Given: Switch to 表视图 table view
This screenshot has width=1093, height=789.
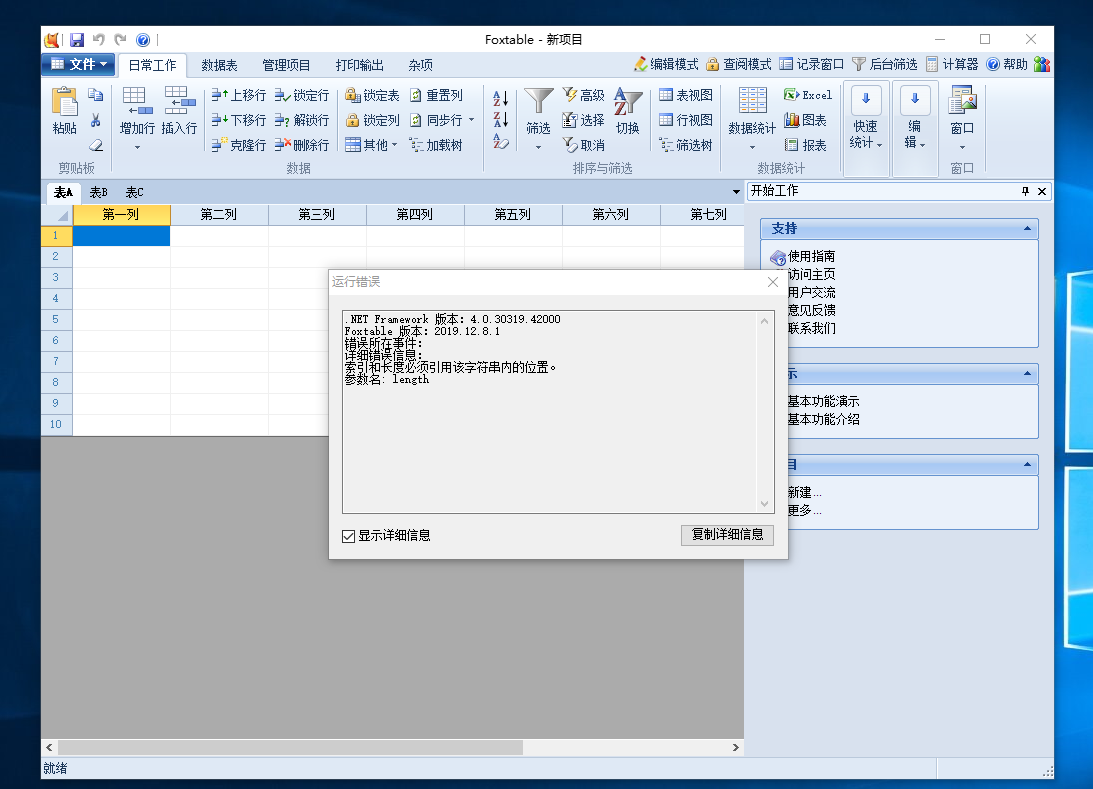Looking at the screenshot, I should (686, 95).
